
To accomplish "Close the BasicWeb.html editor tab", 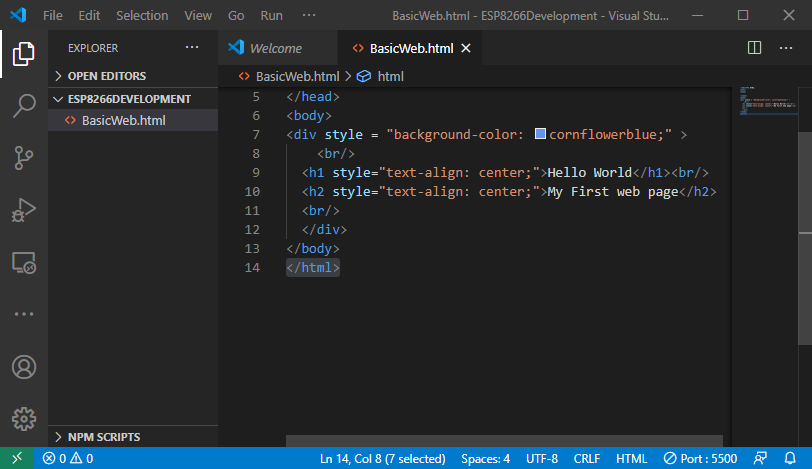I will tap(466, 48).
